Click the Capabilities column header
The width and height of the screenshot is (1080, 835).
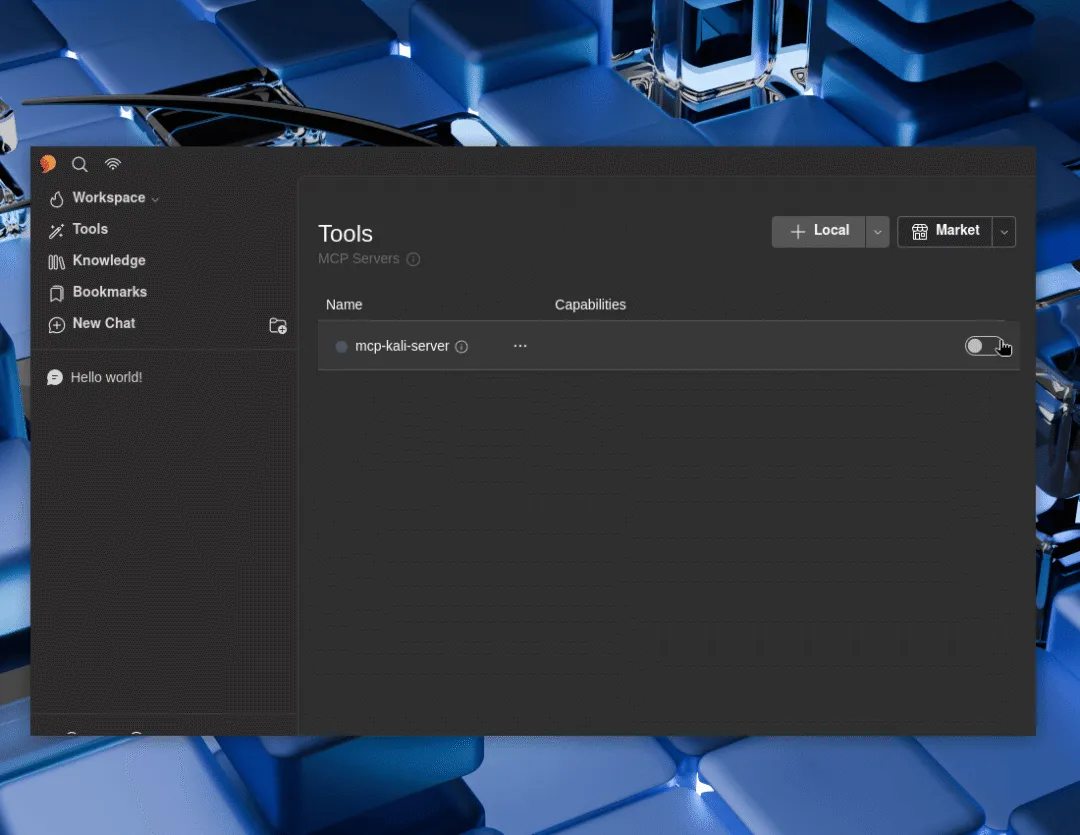[x=590, y=305]
